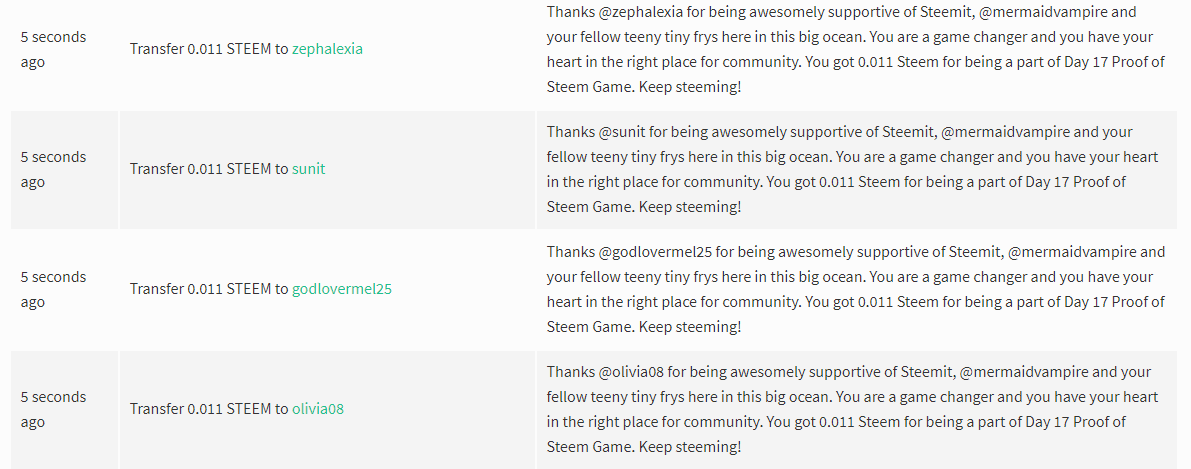The image size is (1191, 469).
Task: Click the timestamp of the zephalexia transfer
Action: click(x=53, y=49)
